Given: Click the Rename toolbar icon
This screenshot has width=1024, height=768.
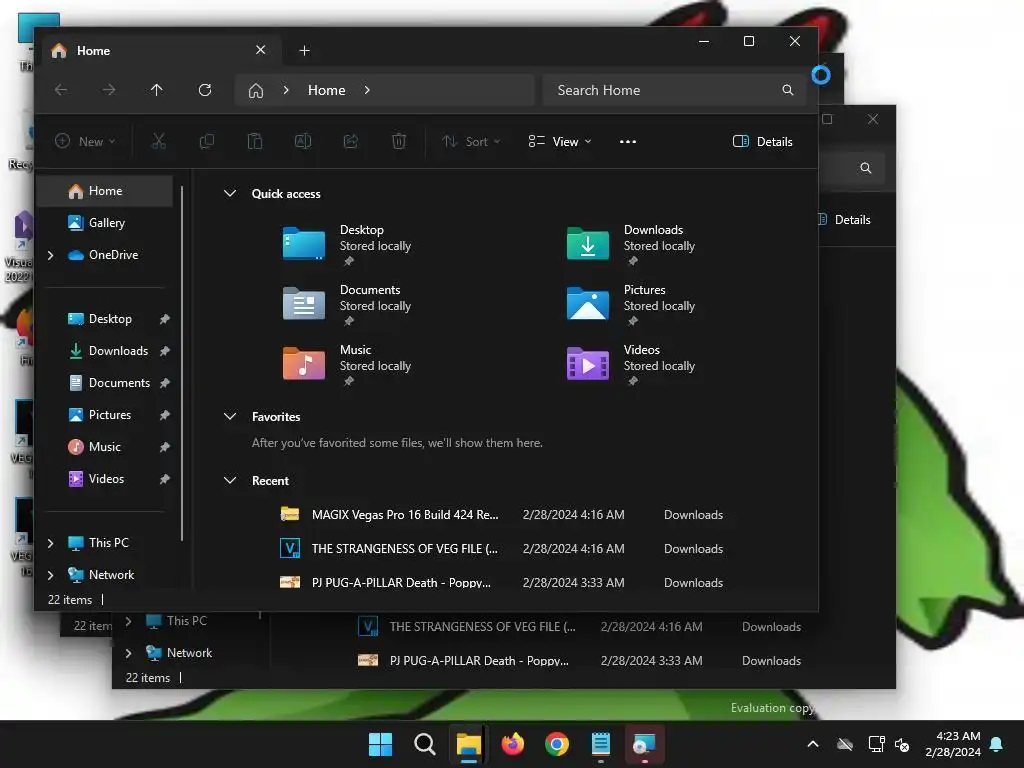Looking at the screenshot, I should [303, 141].
